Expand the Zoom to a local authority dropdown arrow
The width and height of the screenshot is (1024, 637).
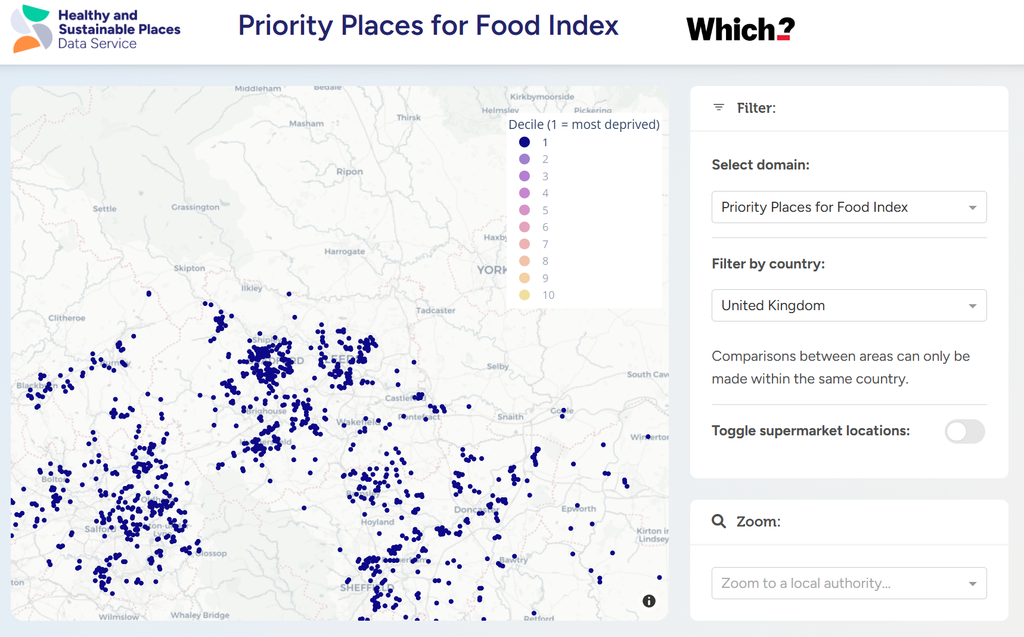[x=972, y=583]
